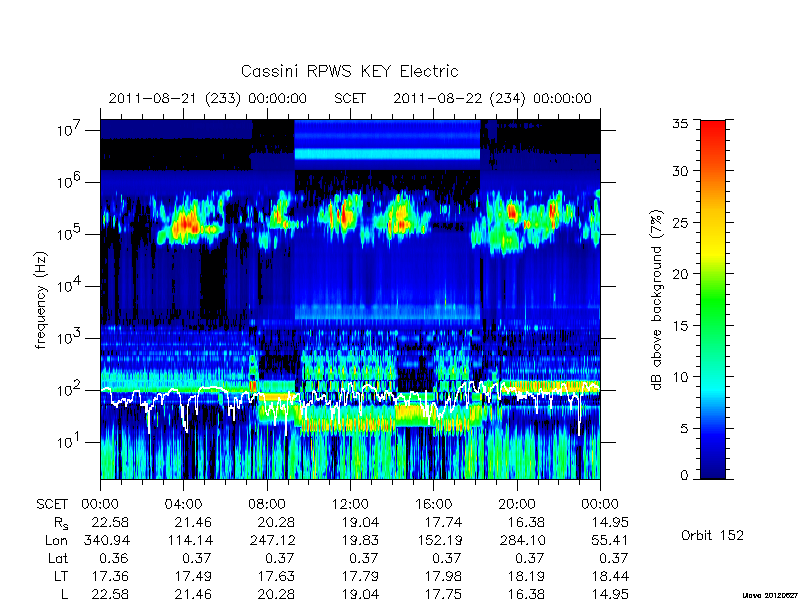
Task: Click the 'Lat' row label
Action: 58,558
